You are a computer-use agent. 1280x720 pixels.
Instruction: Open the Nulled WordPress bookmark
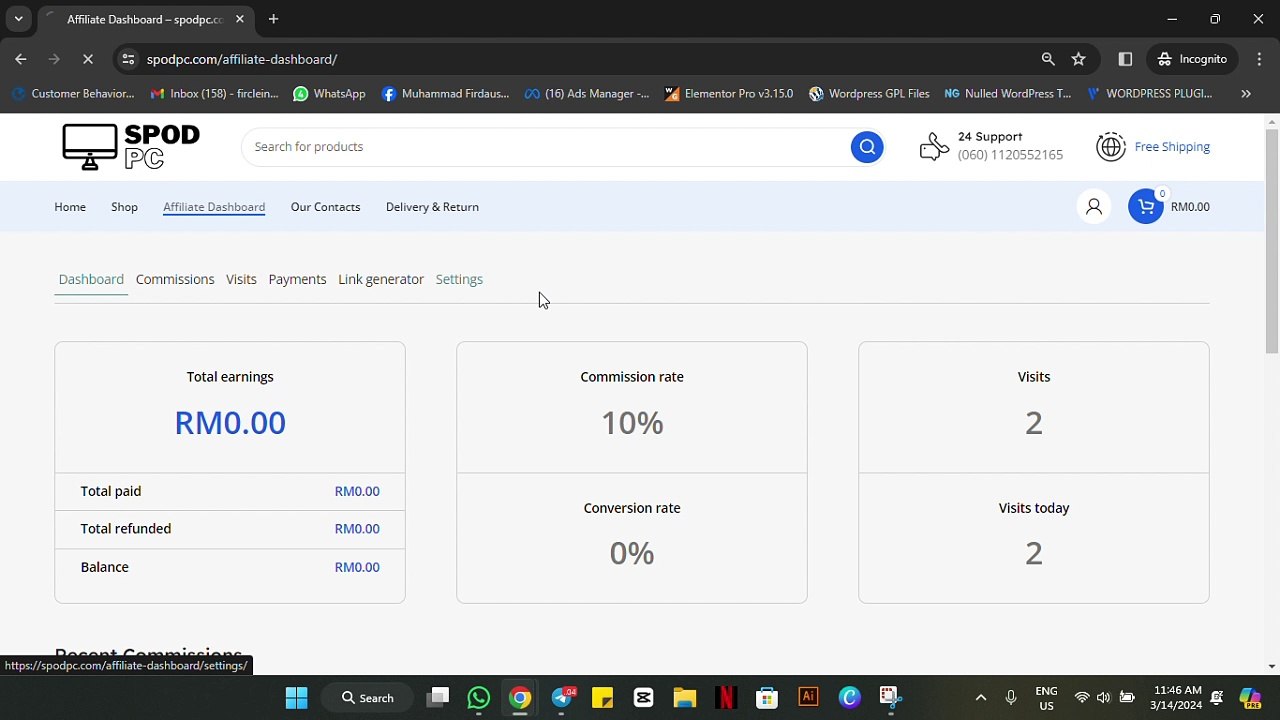(1008, 94)
